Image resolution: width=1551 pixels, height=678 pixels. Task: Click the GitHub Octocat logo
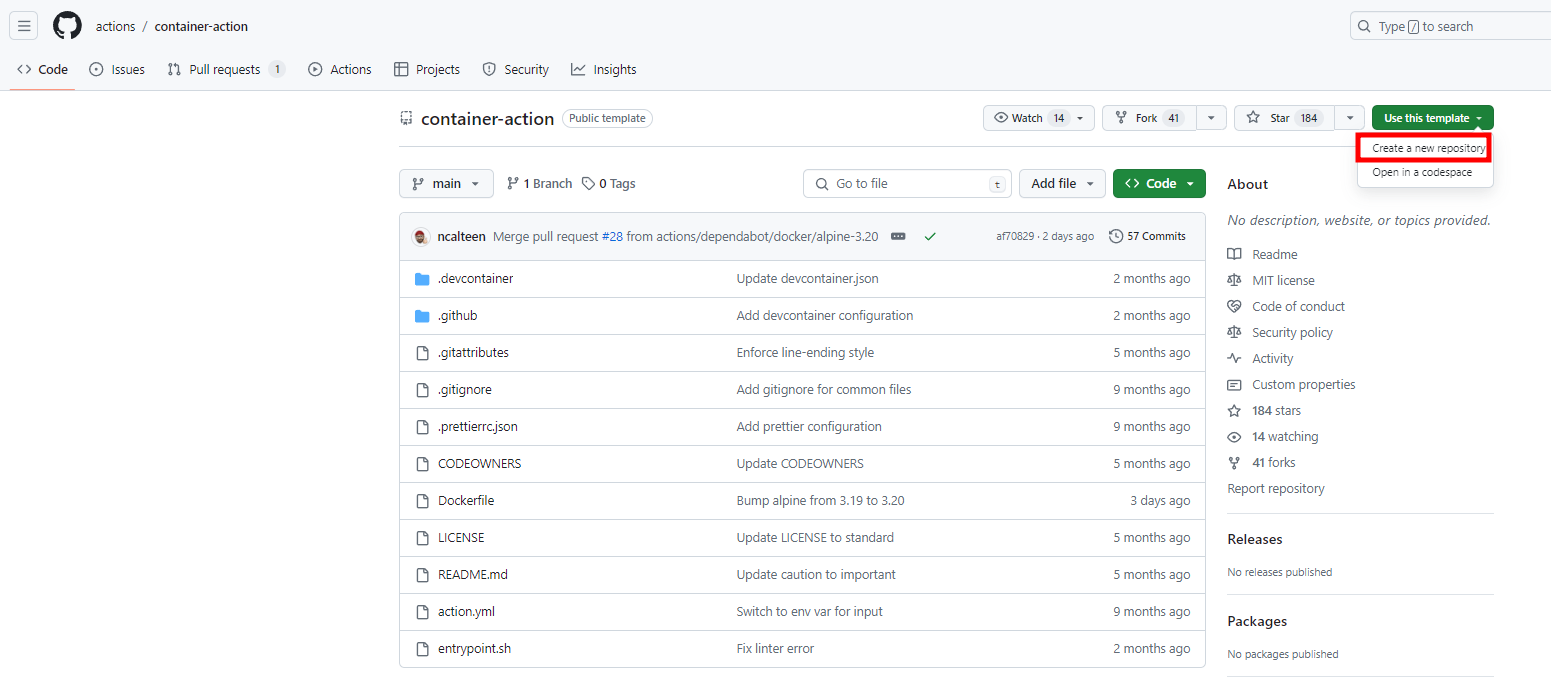67,26
